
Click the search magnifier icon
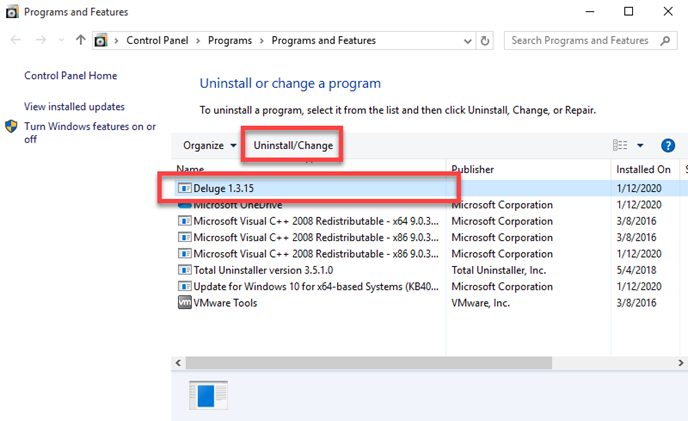point(665,41)
